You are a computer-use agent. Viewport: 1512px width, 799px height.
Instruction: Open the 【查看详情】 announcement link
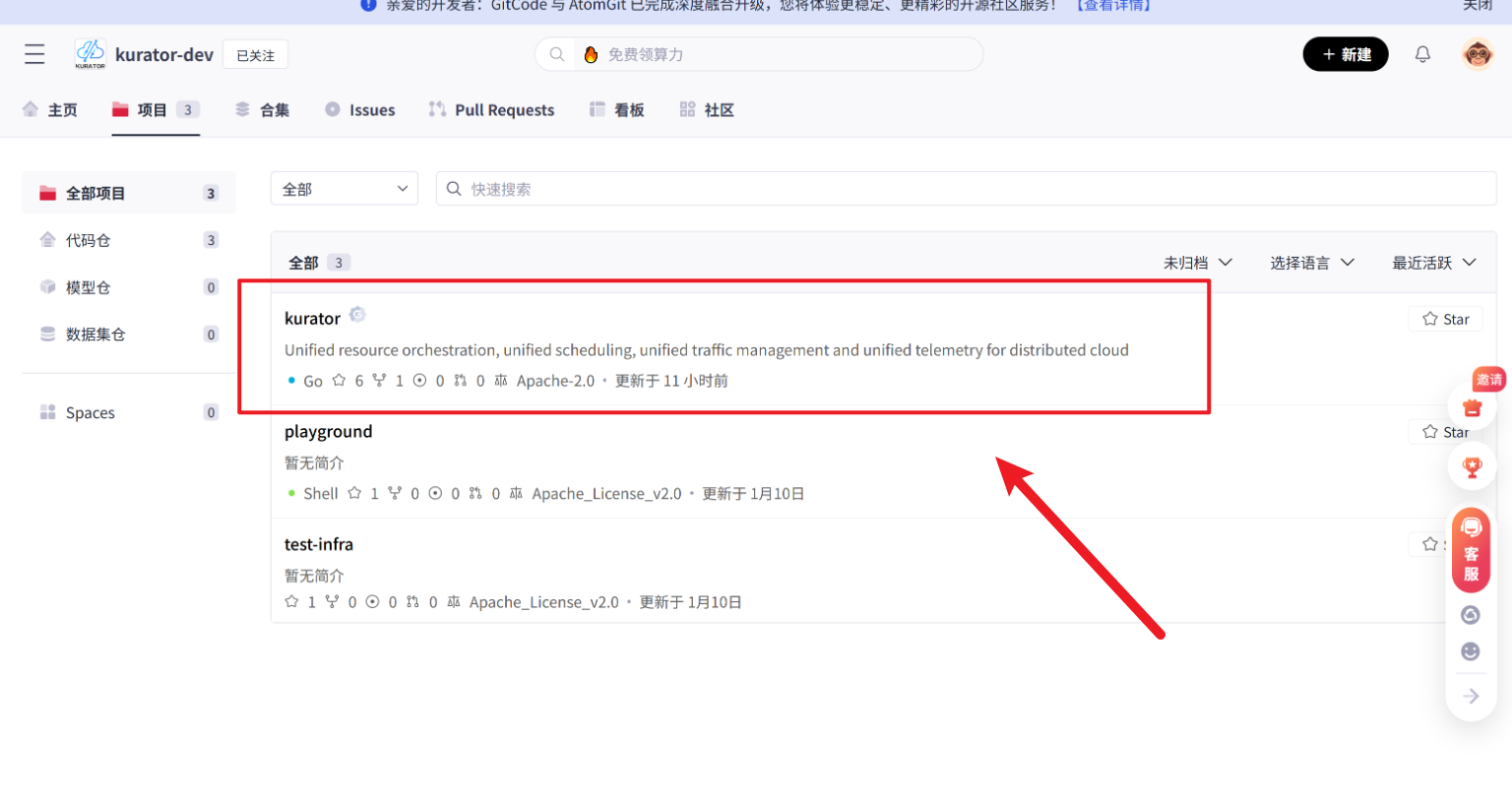click(1111, 6)
